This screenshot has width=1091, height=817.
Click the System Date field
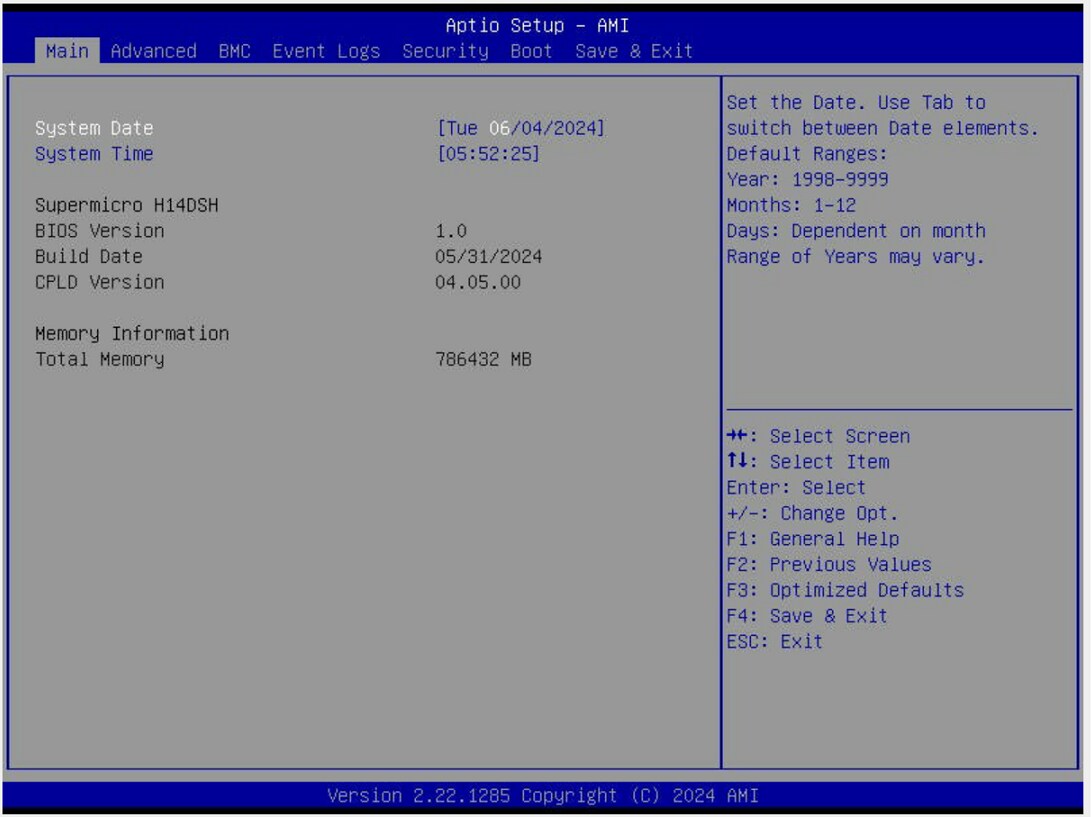tap(93, 128)
